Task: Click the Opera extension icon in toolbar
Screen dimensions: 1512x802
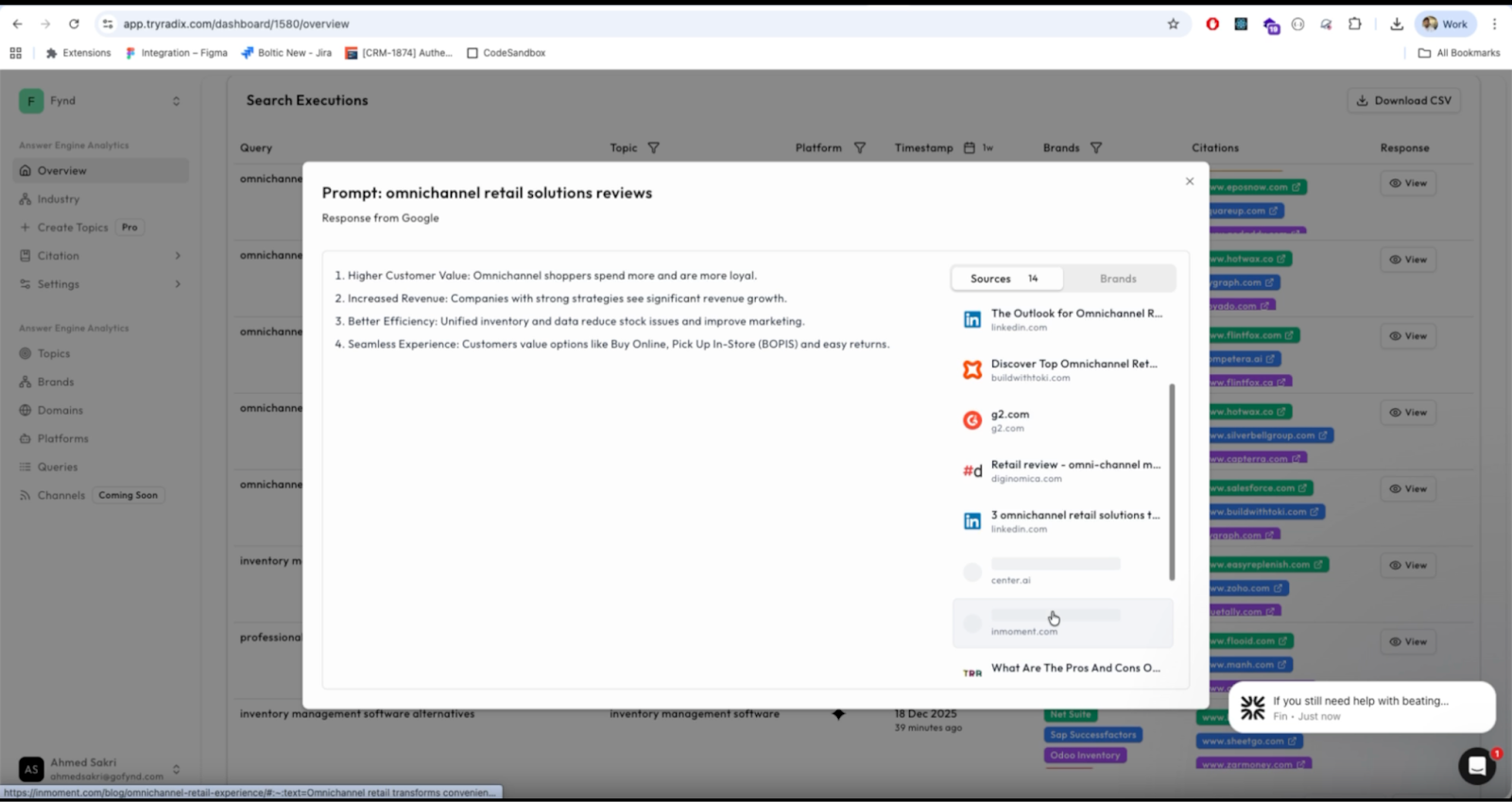Action: click(x=1212, y=24)
